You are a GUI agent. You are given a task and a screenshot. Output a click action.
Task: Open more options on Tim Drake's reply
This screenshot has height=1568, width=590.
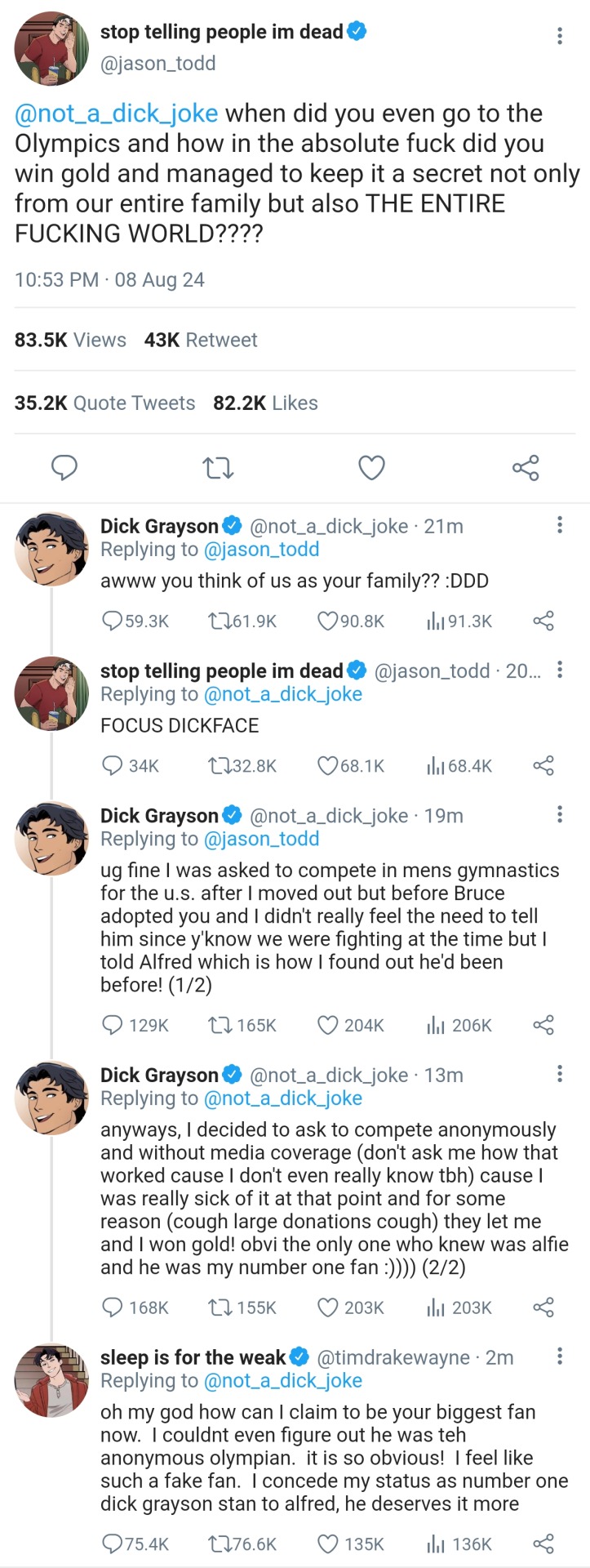tap(559, 1356)
